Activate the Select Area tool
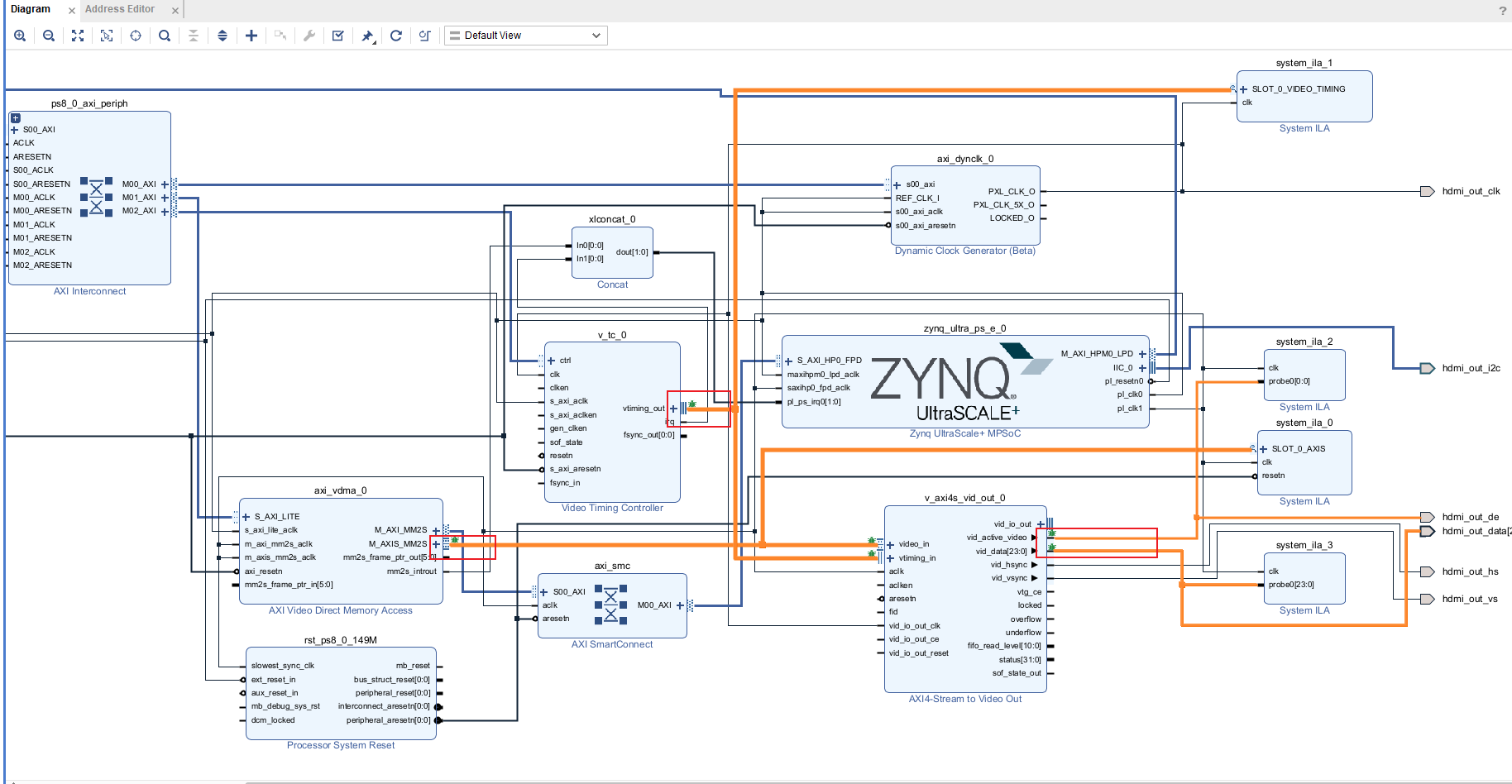1512x784 pixels. 107,36
